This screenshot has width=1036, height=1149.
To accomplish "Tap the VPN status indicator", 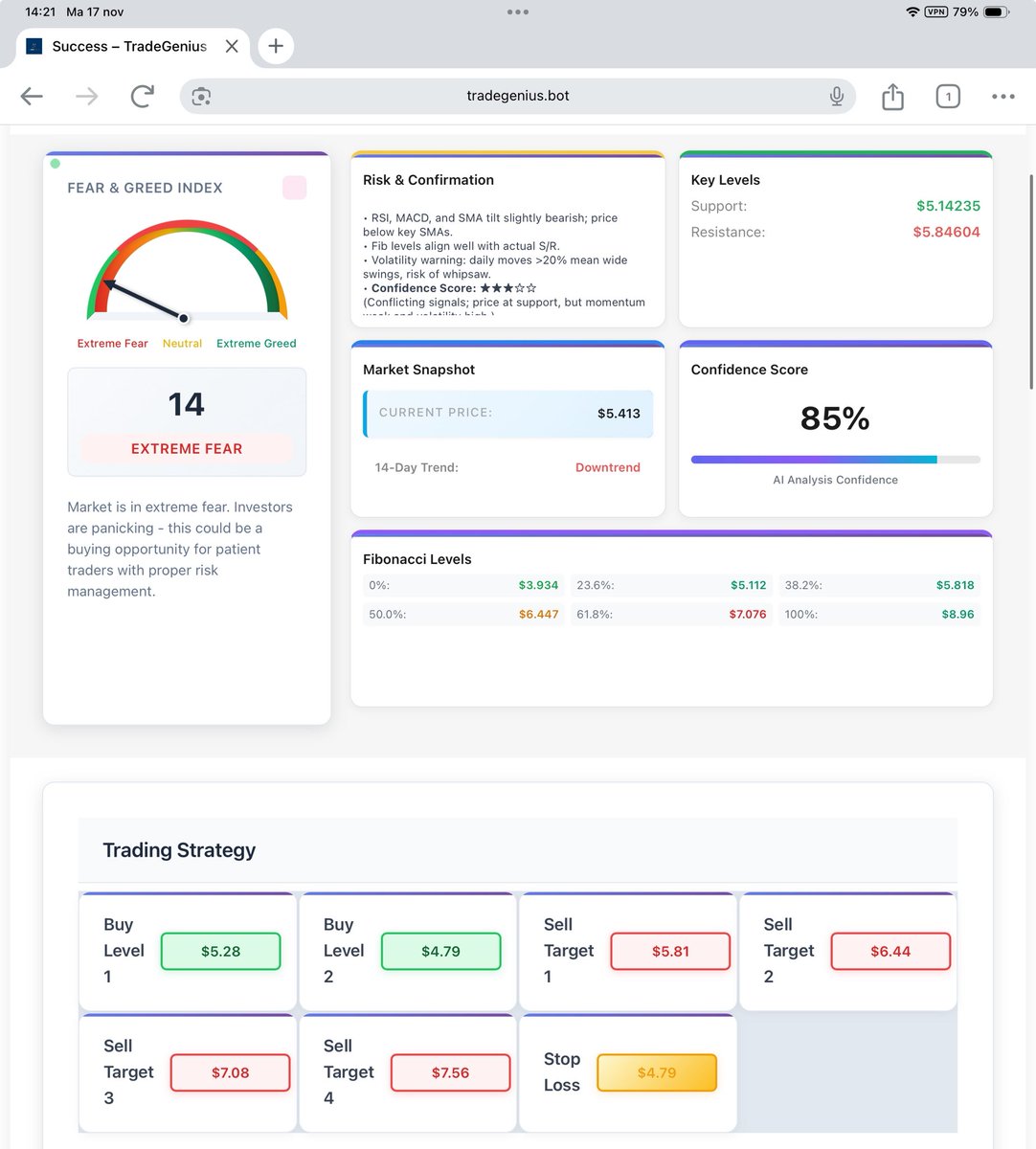I will pos(935,11).
